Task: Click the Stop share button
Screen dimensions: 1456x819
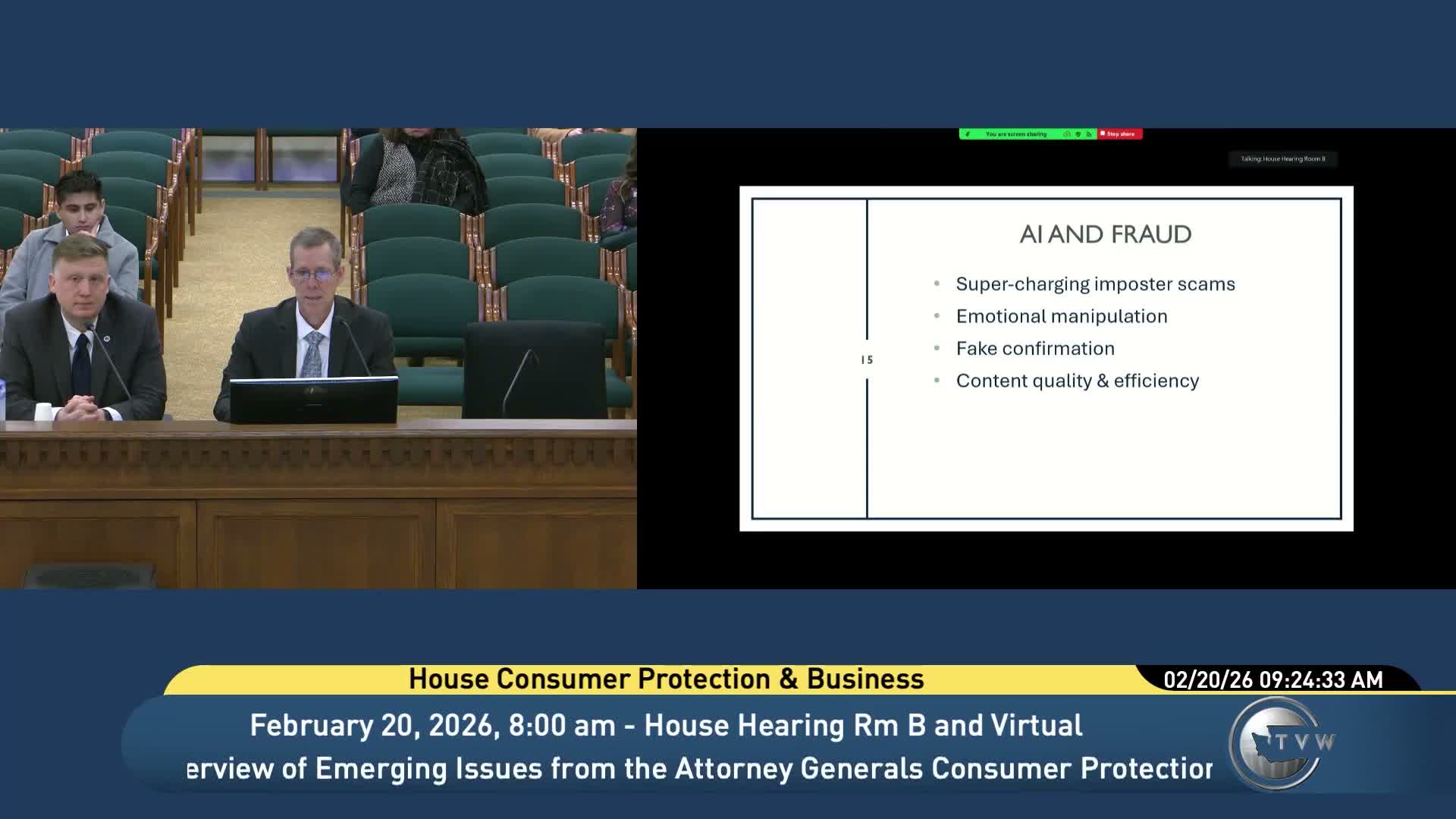Action: (1120, 134)
